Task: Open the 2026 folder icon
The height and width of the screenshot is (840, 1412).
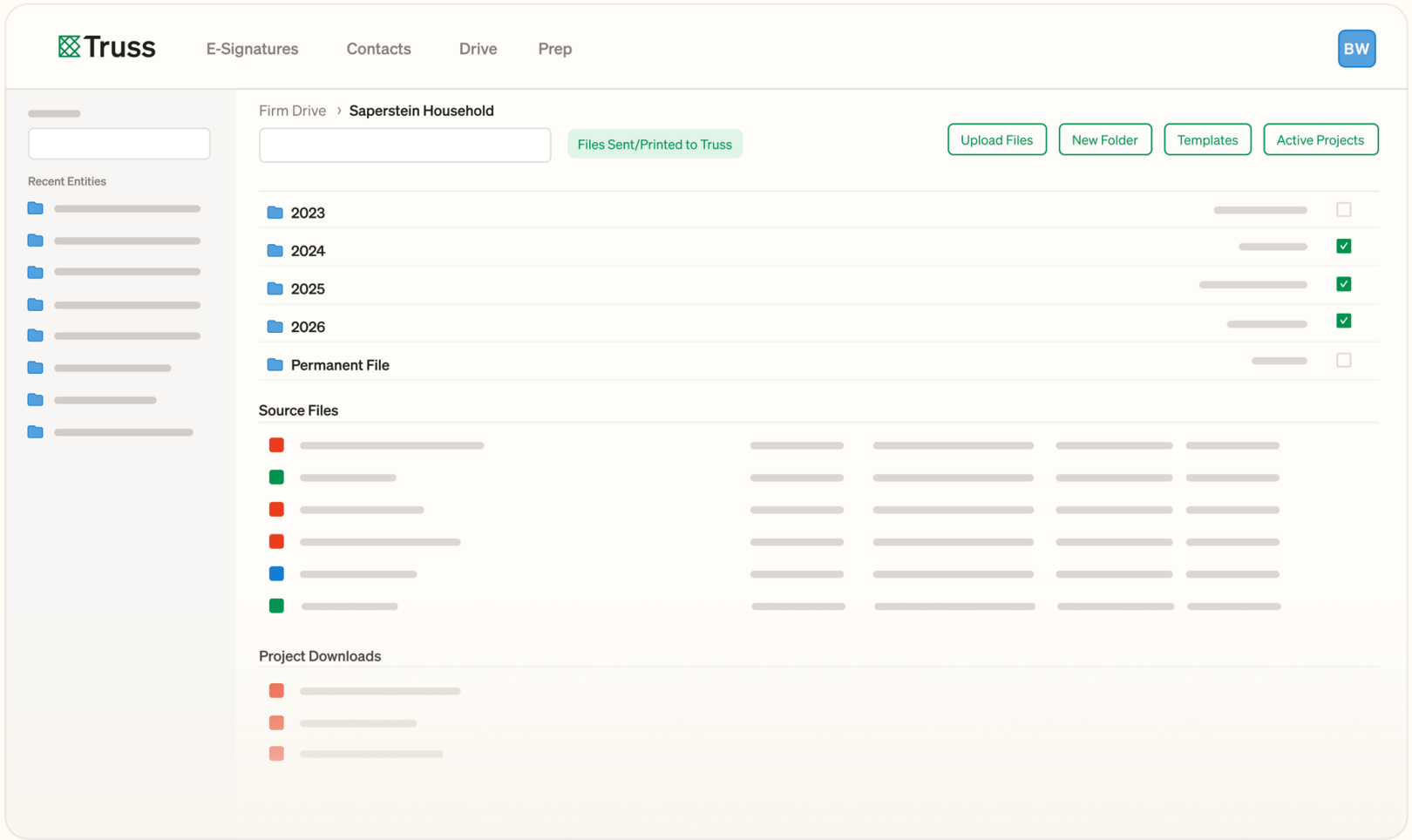Action: [x=275, y=326]
